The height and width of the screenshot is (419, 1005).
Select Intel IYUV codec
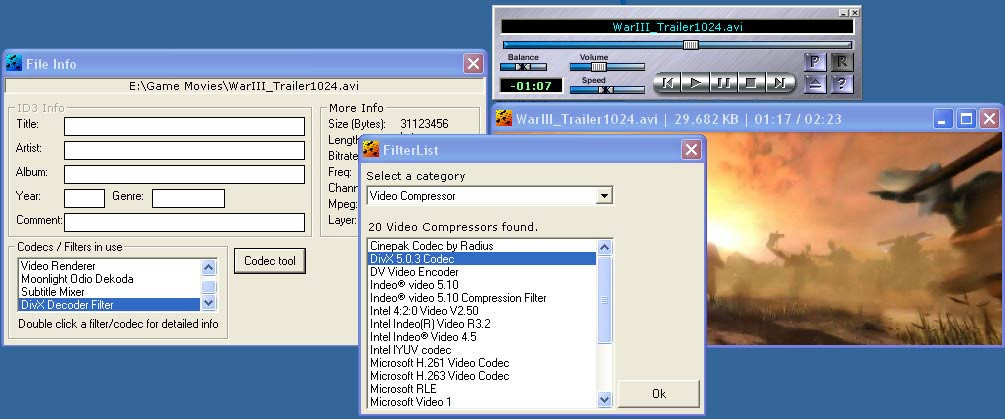(x=482, y=350)
